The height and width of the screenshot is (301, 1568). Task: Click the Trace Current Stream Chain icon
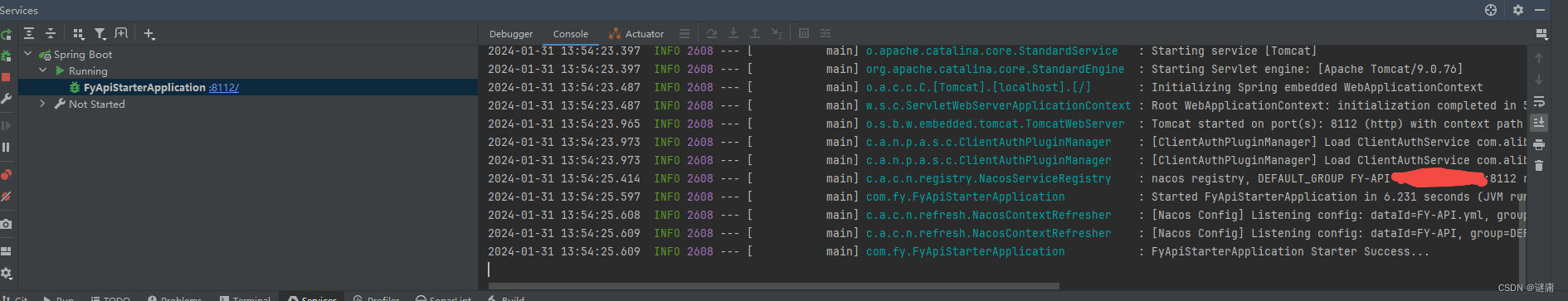tap(825, 33)
